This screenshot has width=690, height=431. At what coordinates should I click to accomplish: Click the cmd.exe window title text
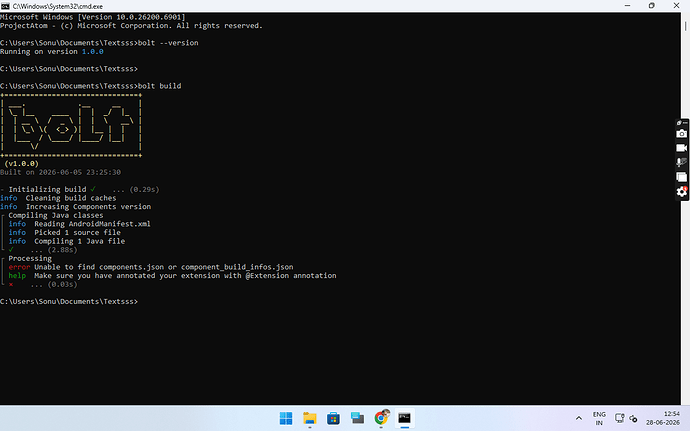click(58, 6)
